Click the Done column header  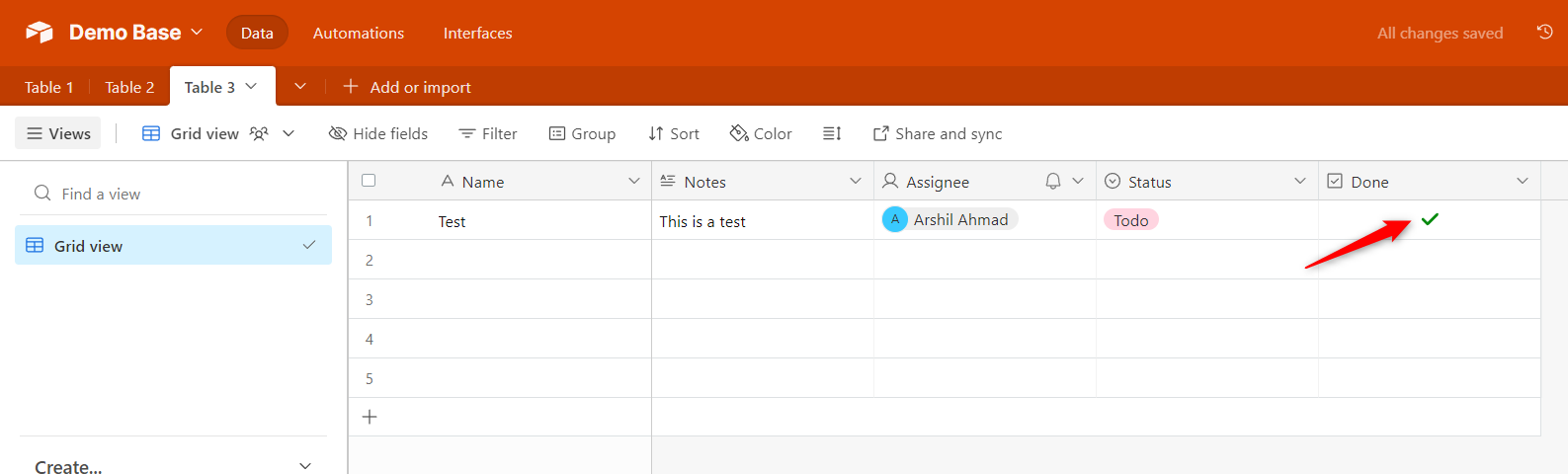click(1430, 182)
